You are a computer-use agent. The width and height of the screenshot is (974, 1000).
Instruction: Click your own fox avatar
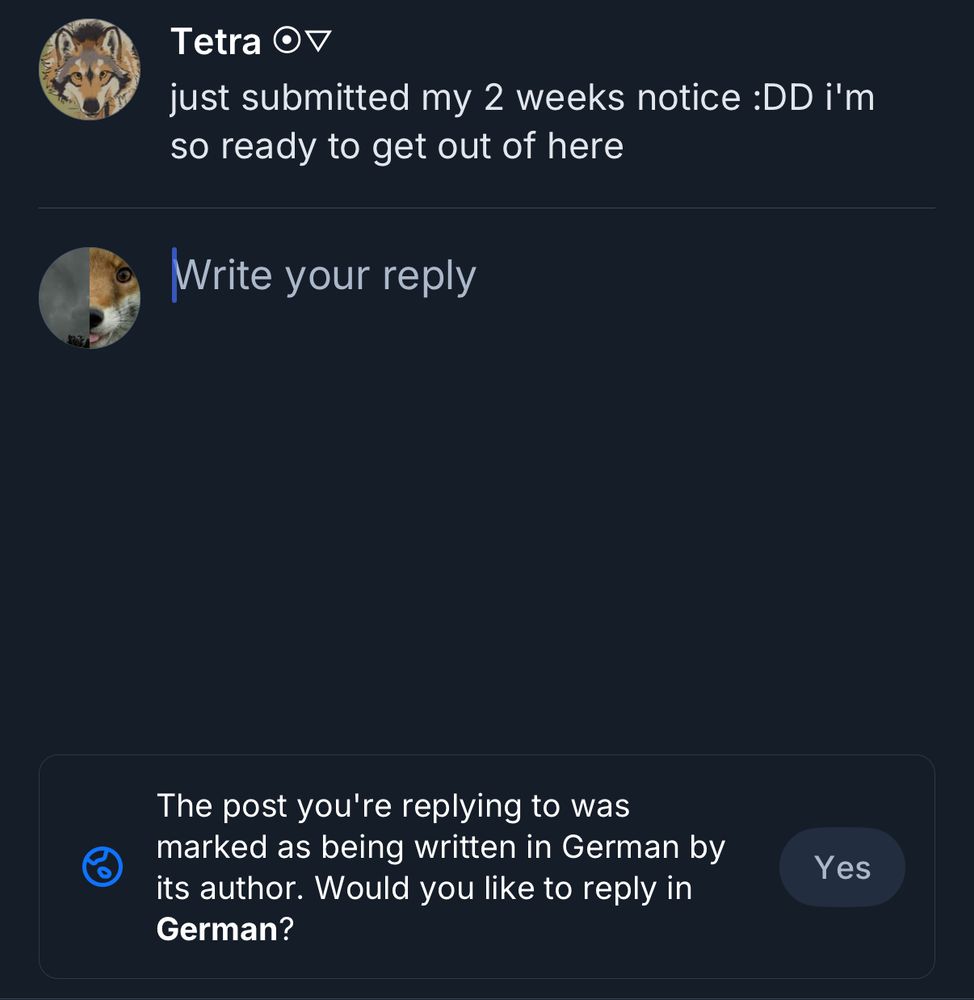click(89, 298)
